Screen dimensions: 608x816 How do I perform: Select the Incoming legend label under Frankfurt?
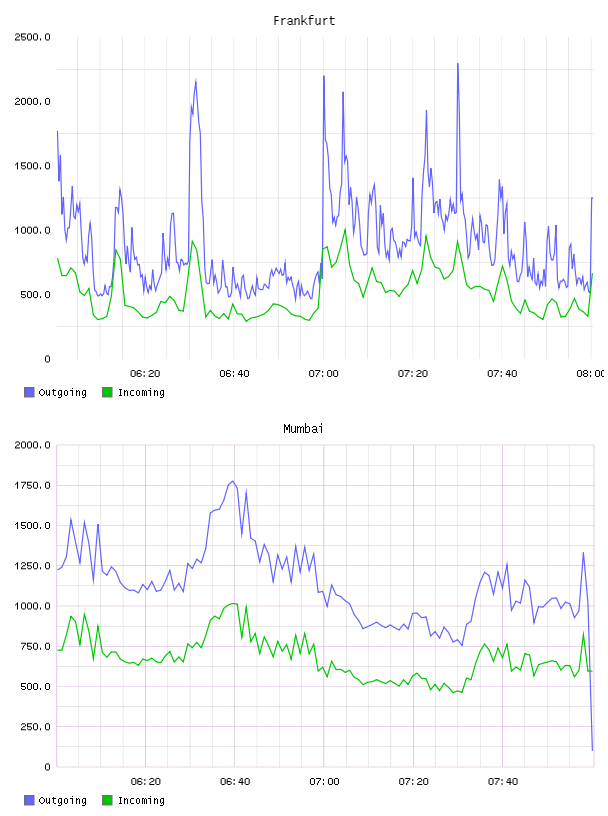tap(141, 393)
